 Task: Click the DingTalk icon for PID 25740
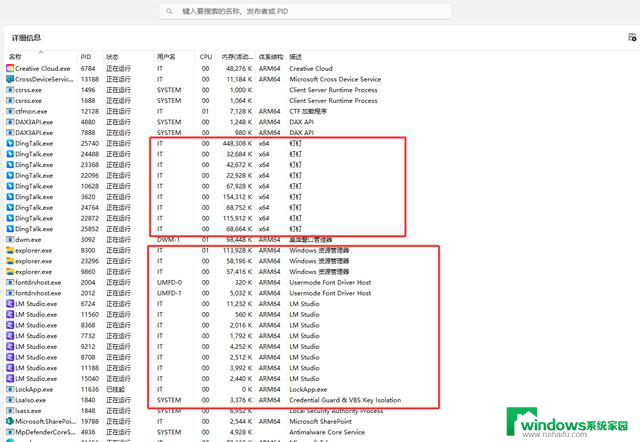[x=10, y=143]
